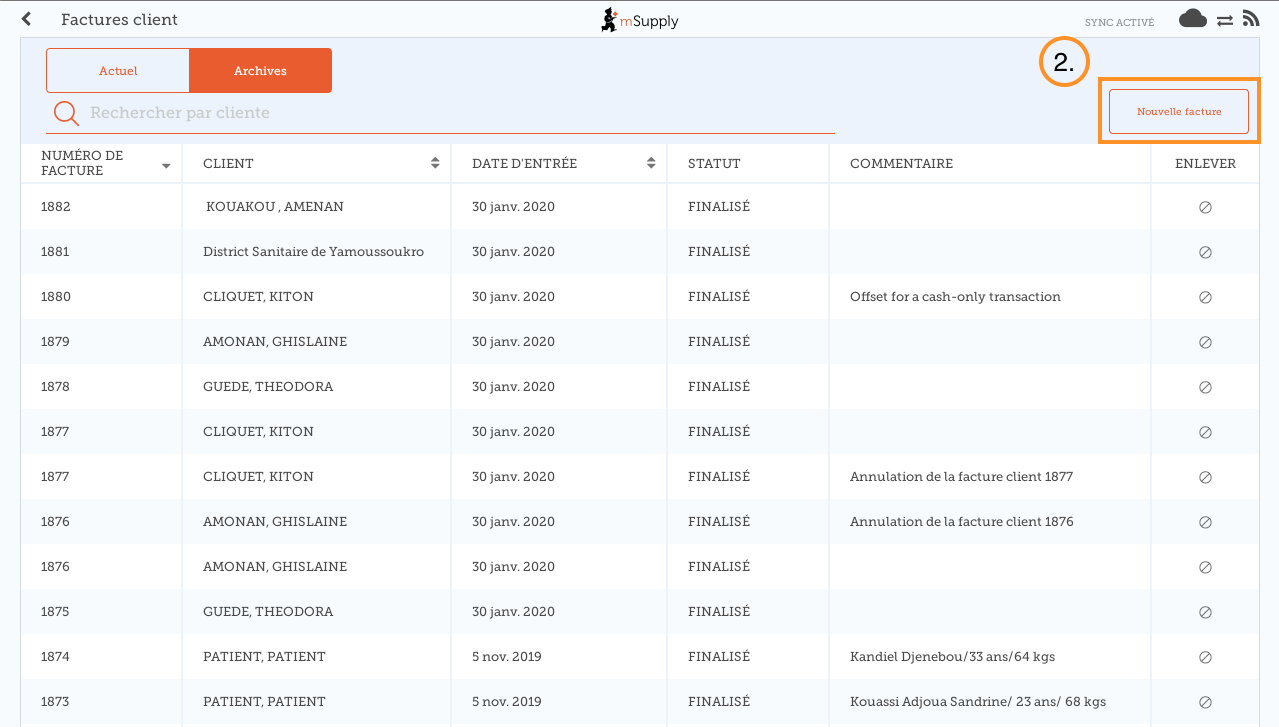Switch to the Actuel tab

click(118, 71)
